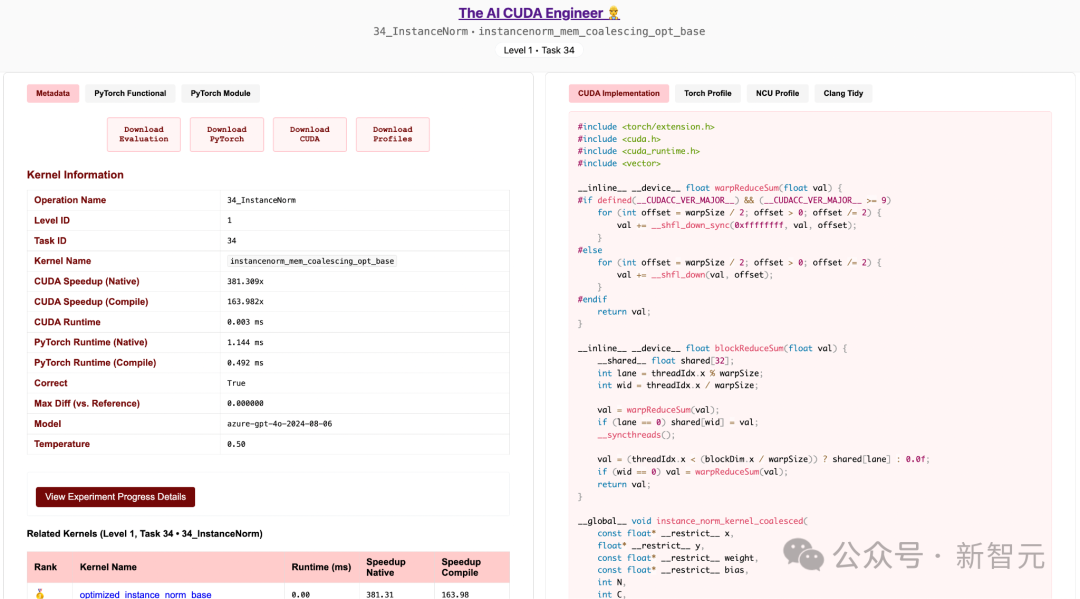This screenshot has width=1080, height=599.
Task: Click the Speedup Native cell 381.31
Action: click(x=380, y=594)
